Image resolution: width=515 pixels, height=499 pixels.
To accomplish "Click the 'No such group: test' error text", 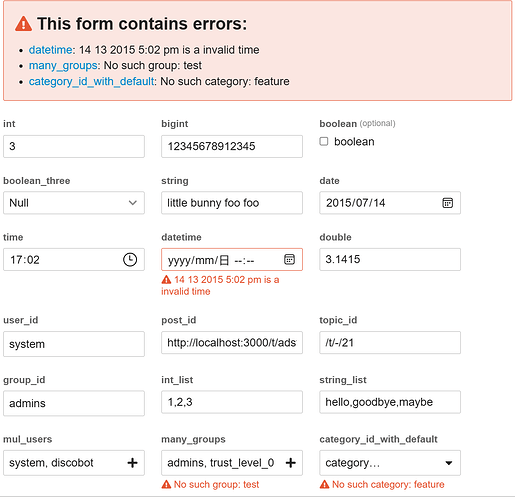I will point(216,484).
